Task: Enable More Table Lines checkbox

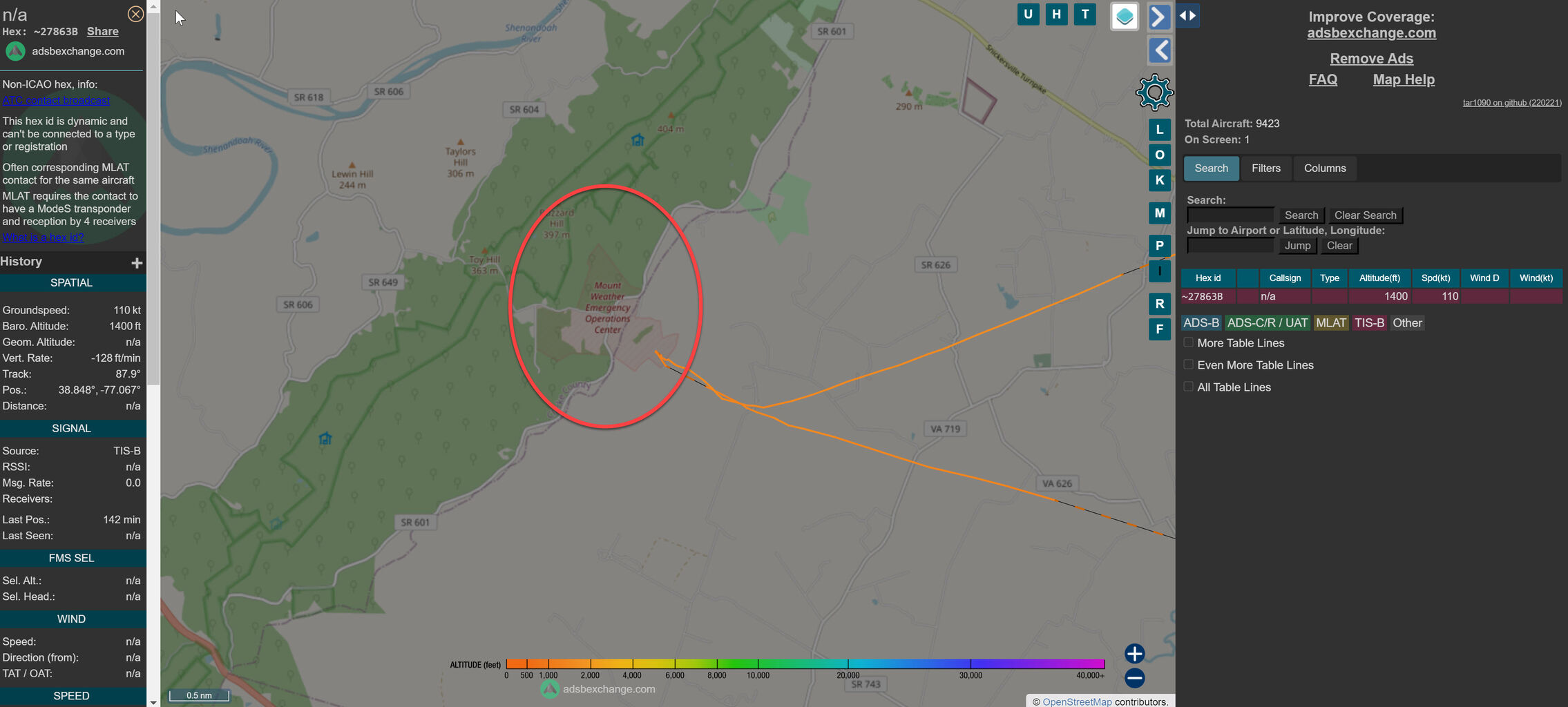Action: 1188,342
